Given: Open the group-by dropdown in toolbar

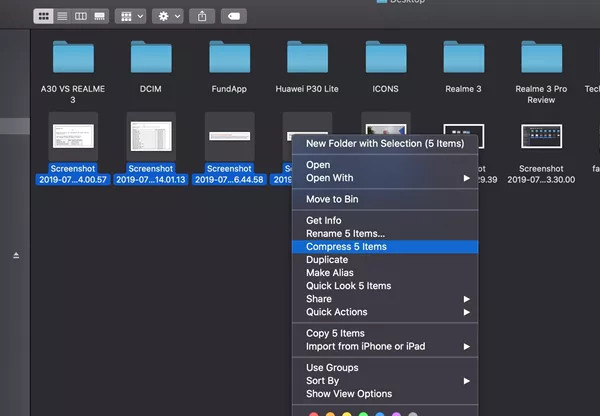Looking at the screenshot, I should tap(130, 16).
